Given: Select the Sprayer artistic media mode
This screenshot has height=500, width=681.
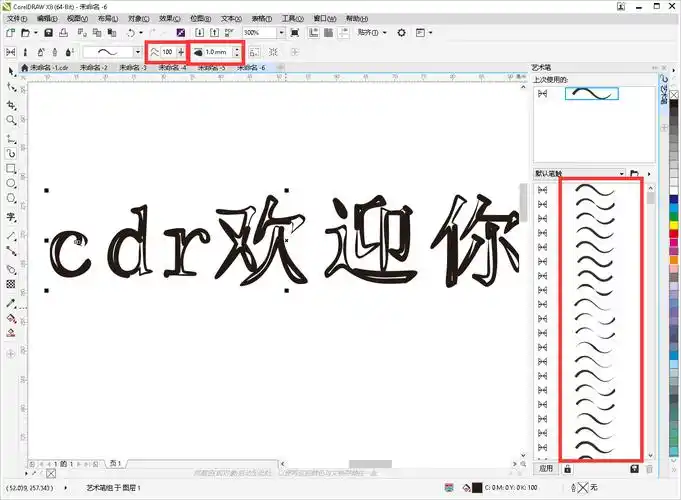Looking at the screenshot, I should tap(40, 52).
